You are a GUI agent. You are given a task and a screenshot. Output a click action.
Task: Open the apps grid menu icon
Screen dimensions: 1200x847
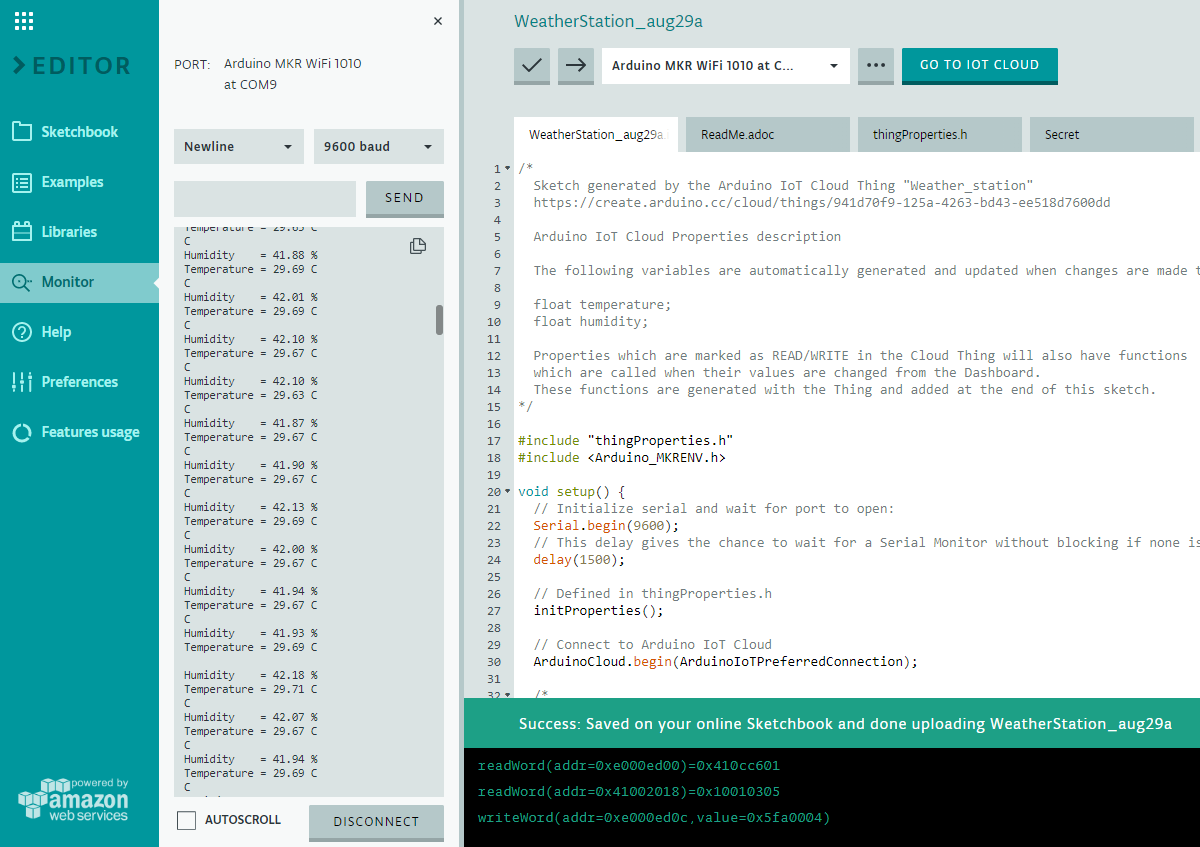25,21
